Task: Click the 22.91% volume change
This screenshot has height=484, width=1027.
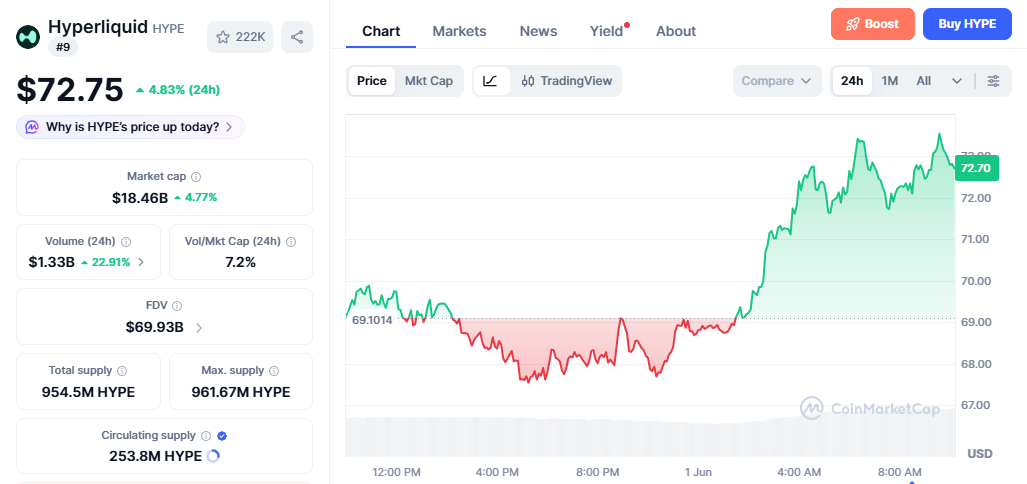Action: [x=105, y=262]
